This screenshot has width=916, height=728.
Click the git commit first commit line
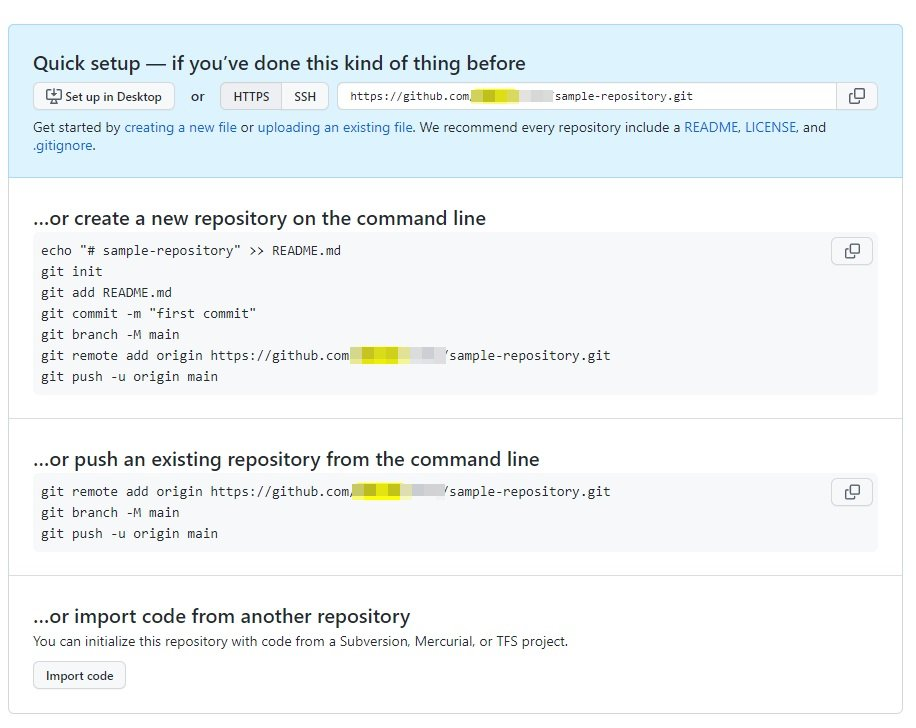(x=149, y=313)
